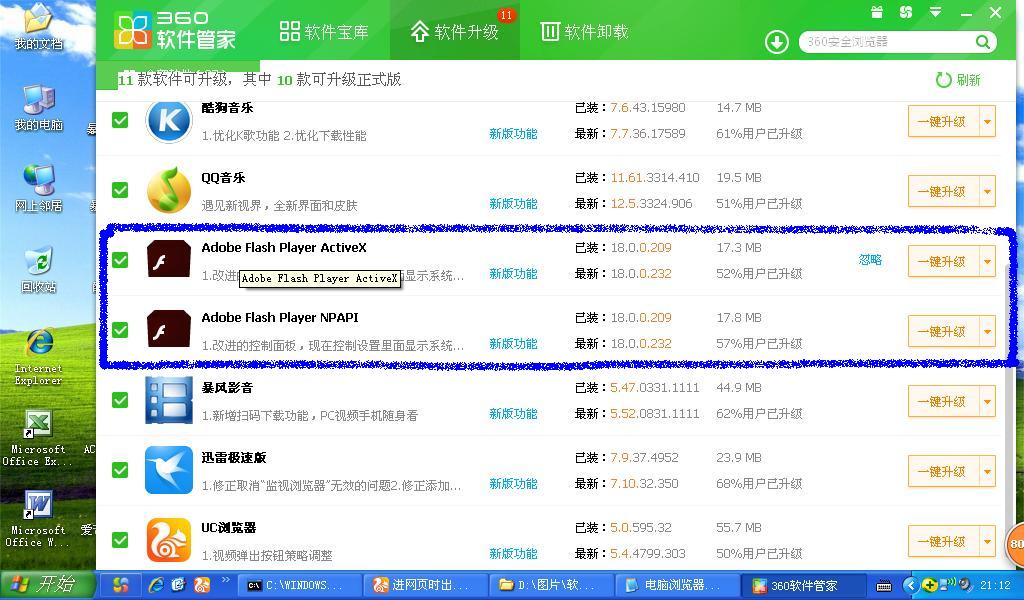The width and height of the screenshot is (1024, 600).
Task: Uncheck the 迅雷极速版 checkbox
Action: (120, 469)
